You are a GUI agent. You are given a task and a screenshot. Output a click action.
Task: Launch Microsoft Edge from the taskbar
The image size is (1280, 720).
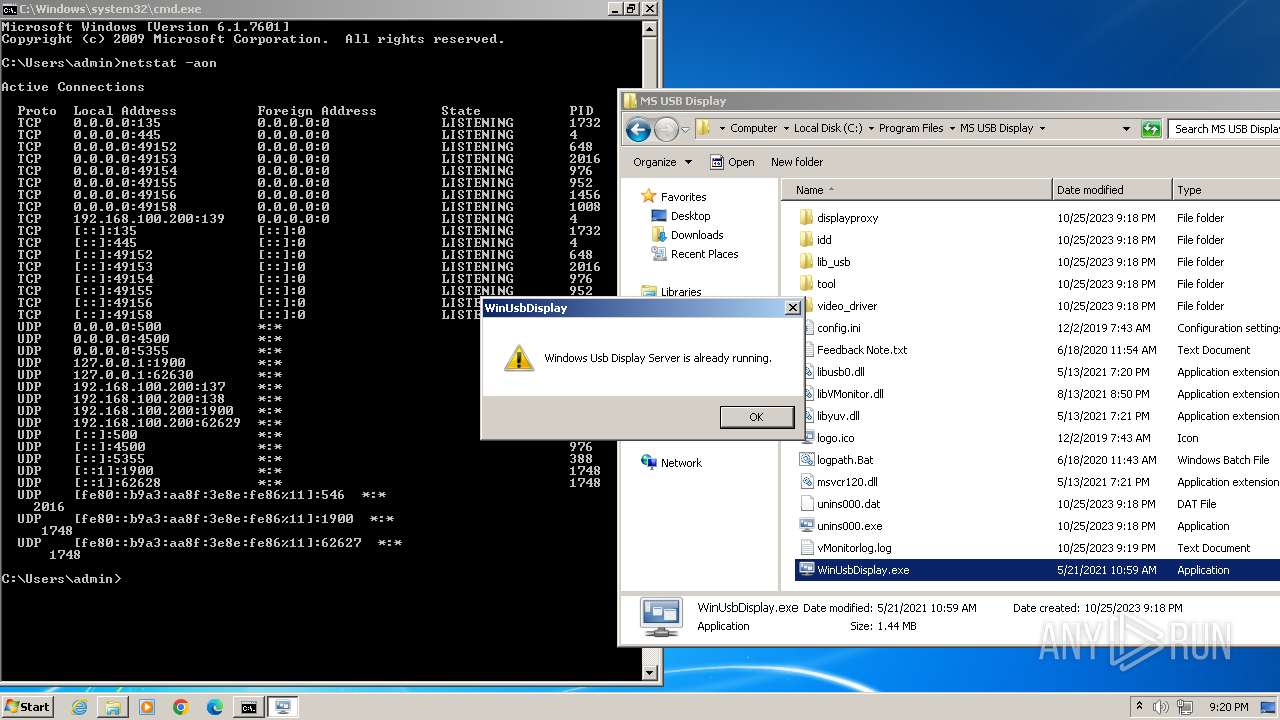pos(215,707)
